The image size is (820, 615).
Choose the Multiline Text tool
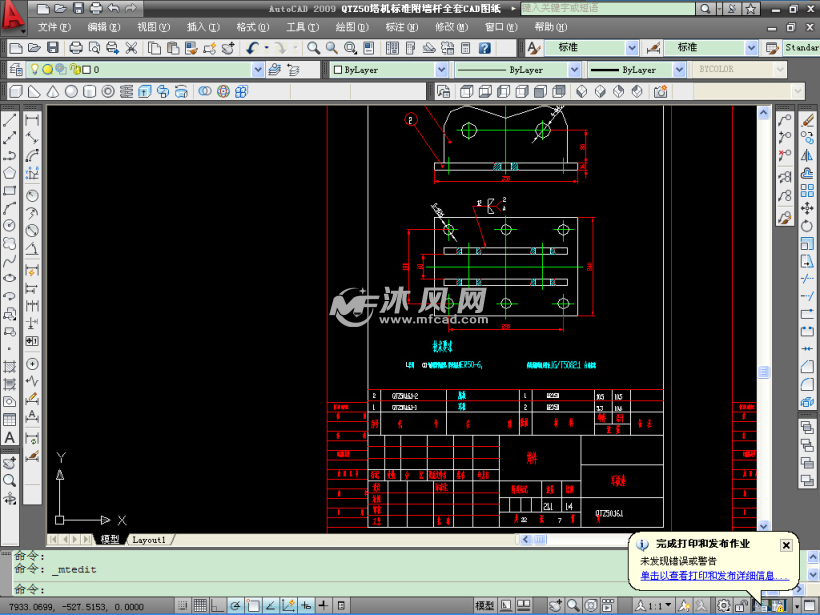10,436
